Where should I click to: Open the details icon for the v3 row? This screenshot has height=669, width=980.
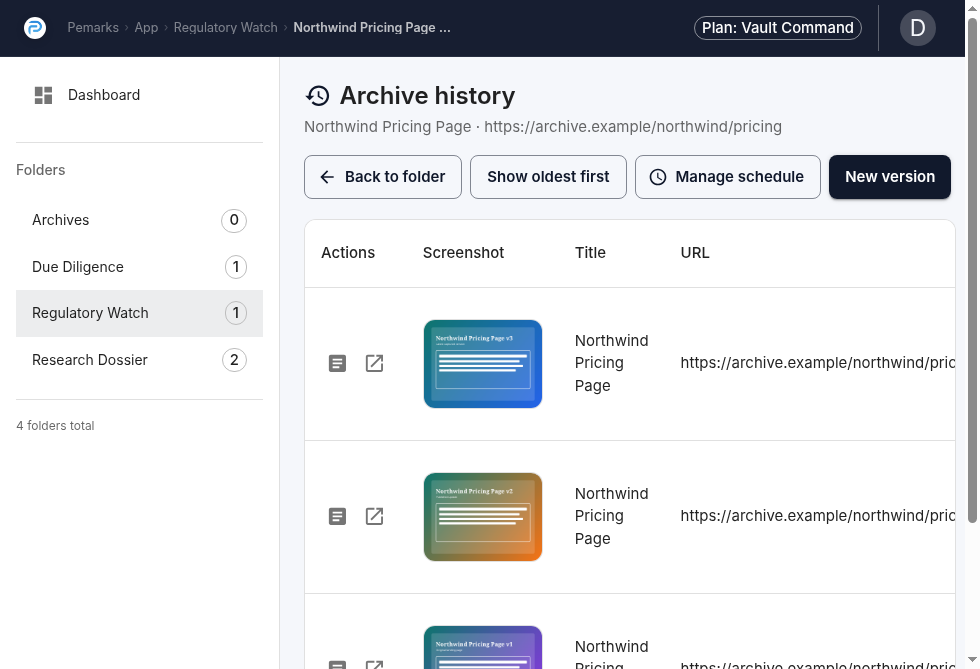click(338, 363)
